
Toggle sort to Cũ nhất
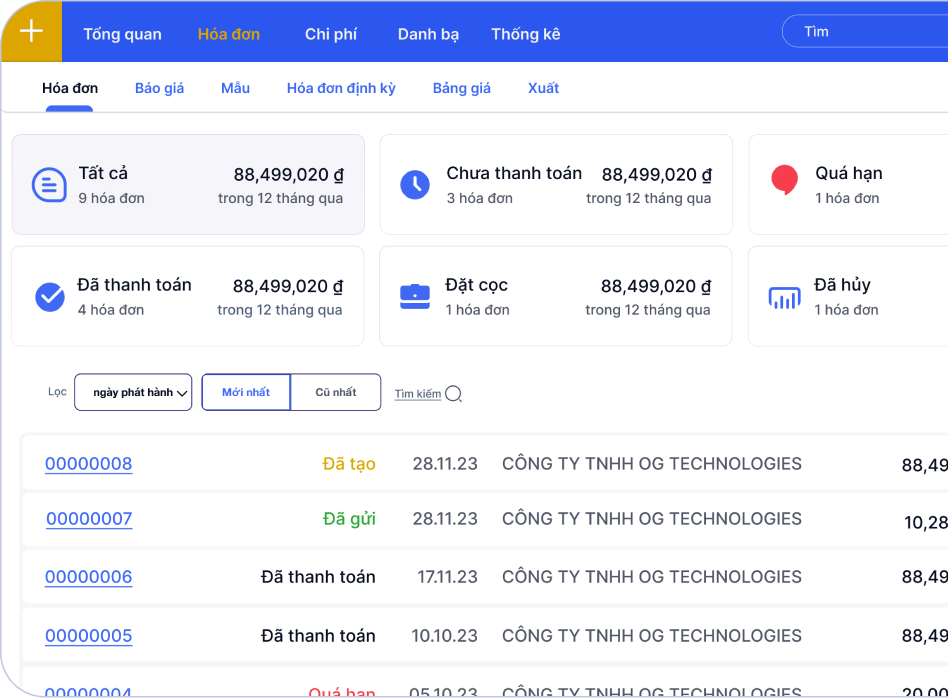pos(336,392)
